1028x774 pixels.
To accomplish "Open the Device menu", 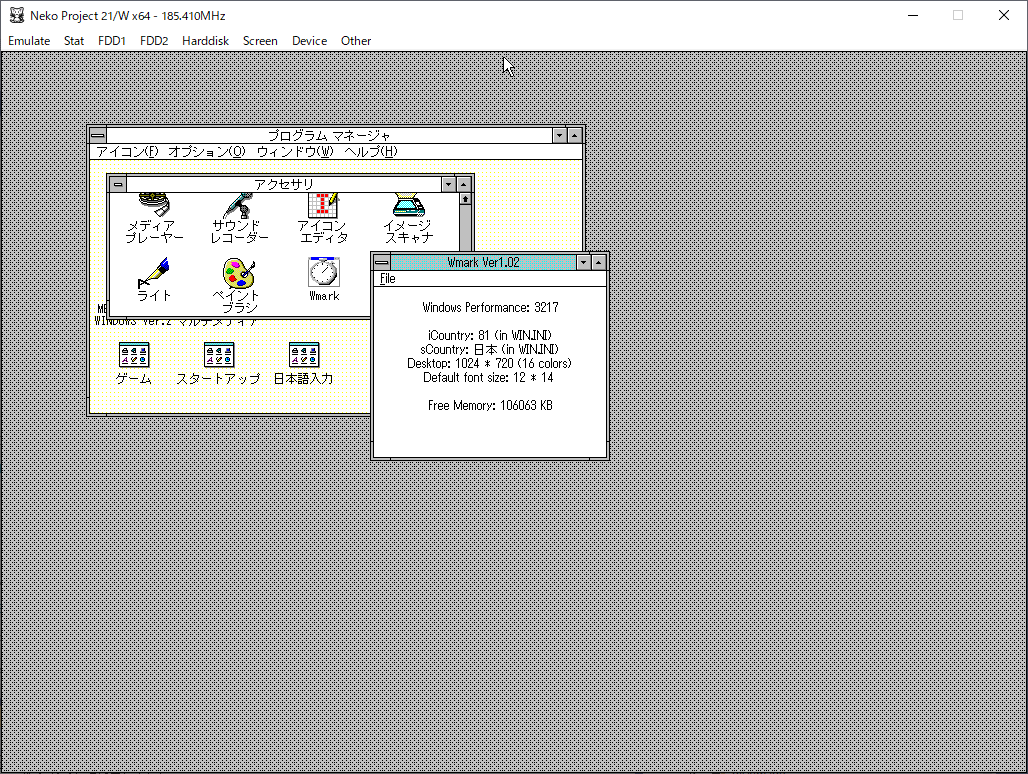I will pyautogui.click(x=309, y=41).
